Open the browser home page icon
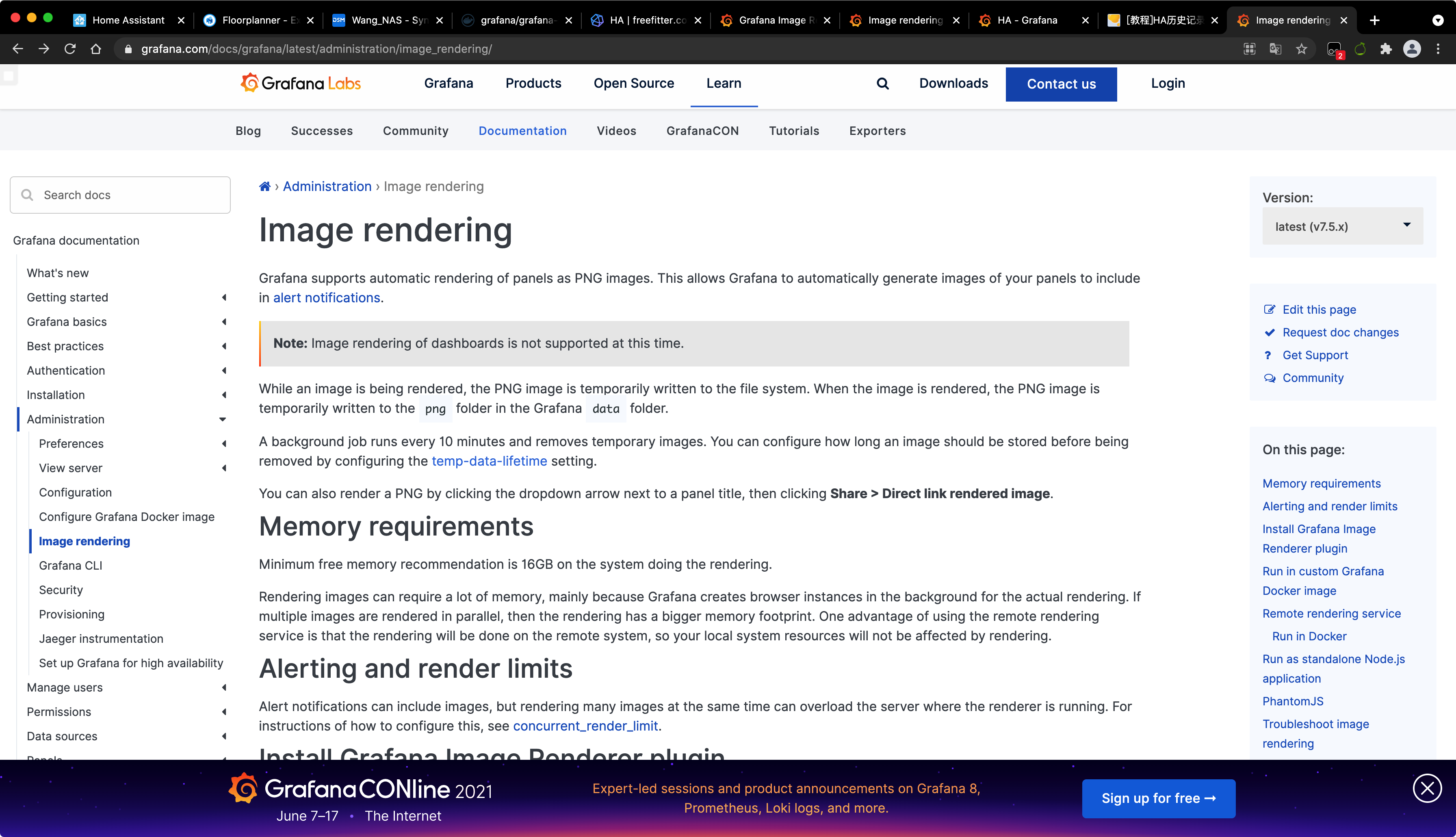Viewport: 1456px width, 837px height. point(96,49)
